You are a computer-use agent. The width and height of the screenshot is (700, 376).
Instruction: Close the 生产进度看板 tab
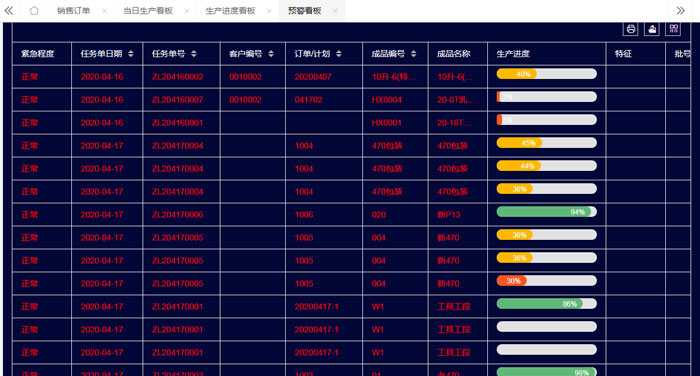[269, 11]
